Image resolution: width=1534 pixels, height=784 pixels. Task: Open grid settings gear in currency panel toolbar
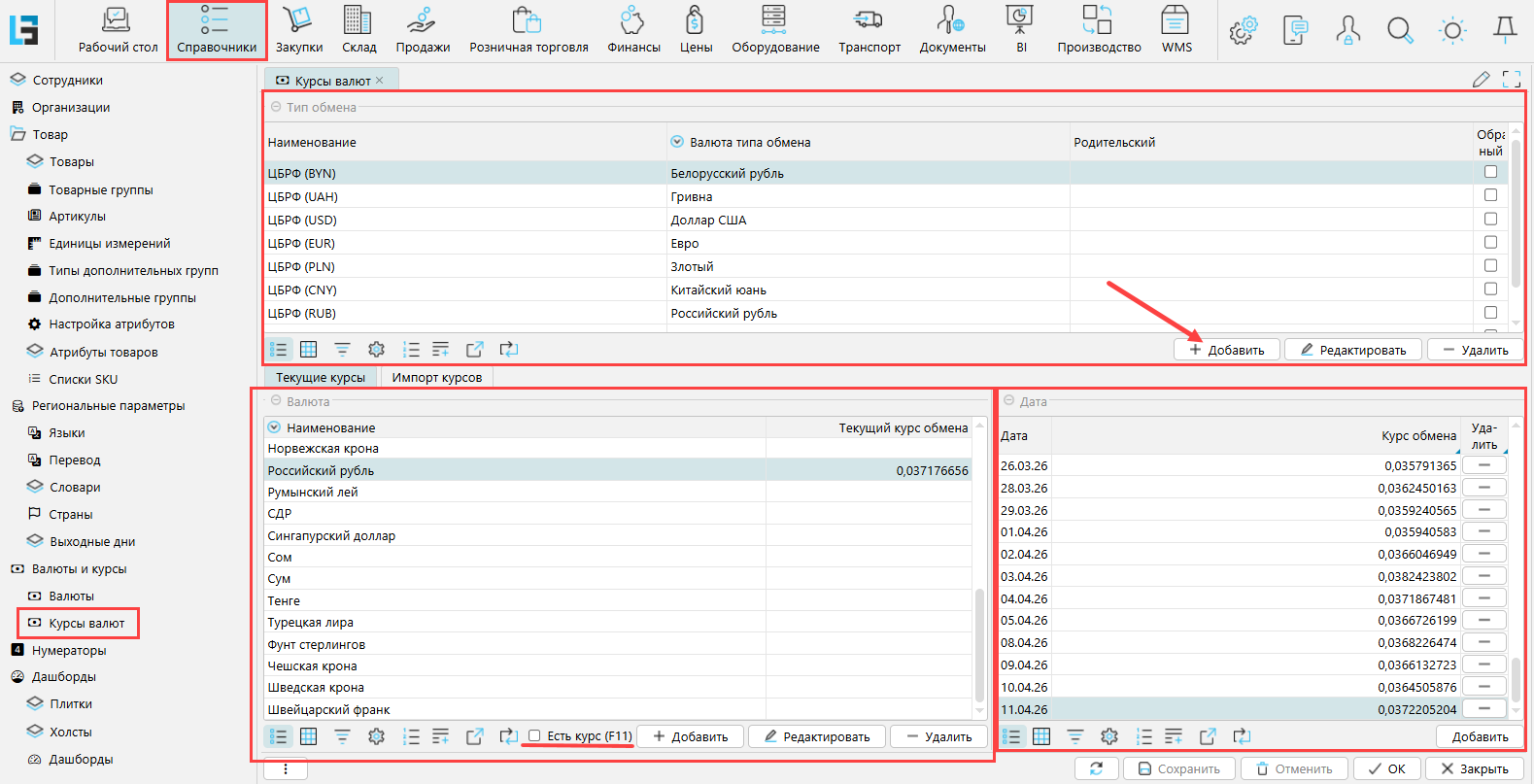376,736
